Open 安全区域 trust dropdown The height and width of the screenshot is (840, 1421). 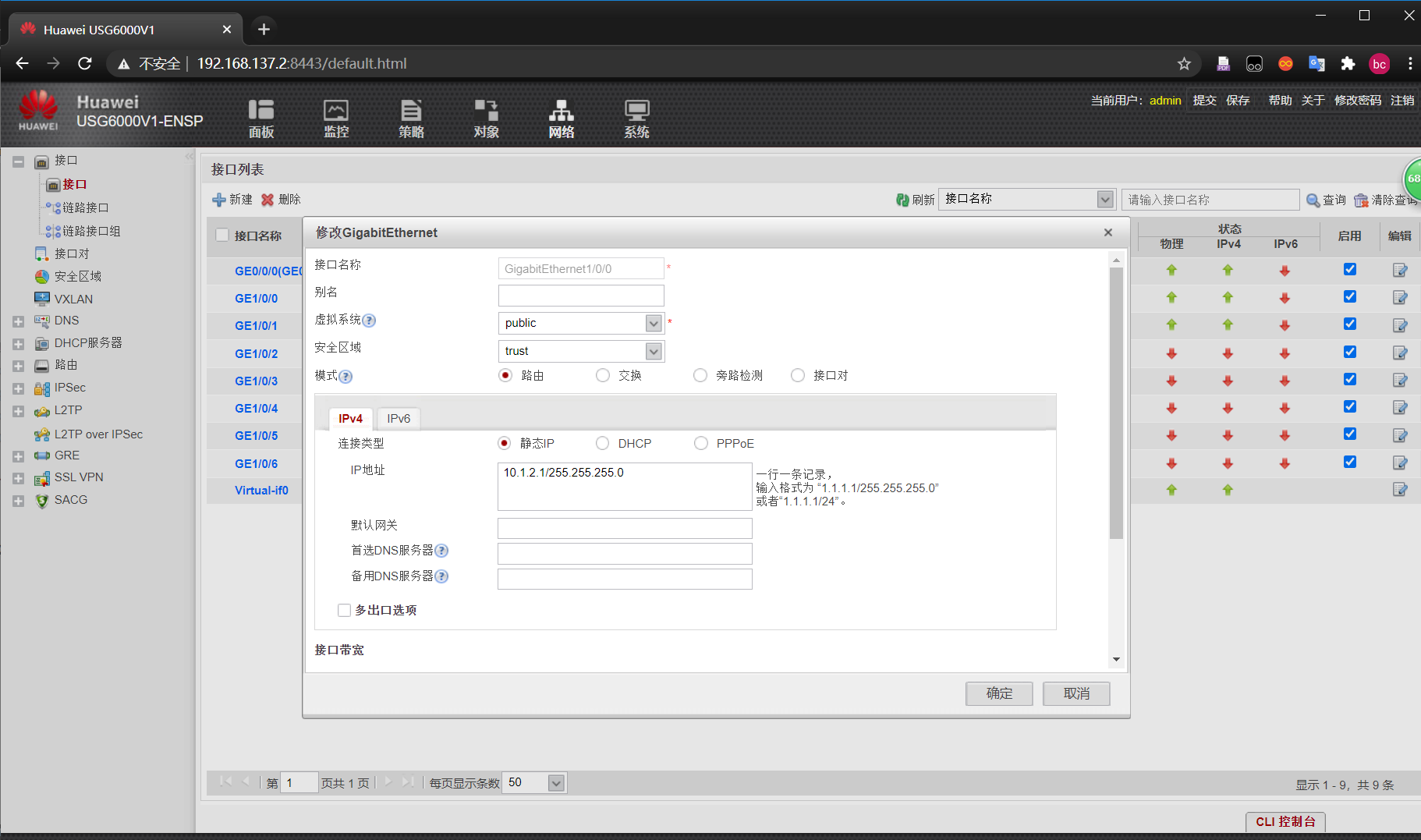click(x=654, y=351)
